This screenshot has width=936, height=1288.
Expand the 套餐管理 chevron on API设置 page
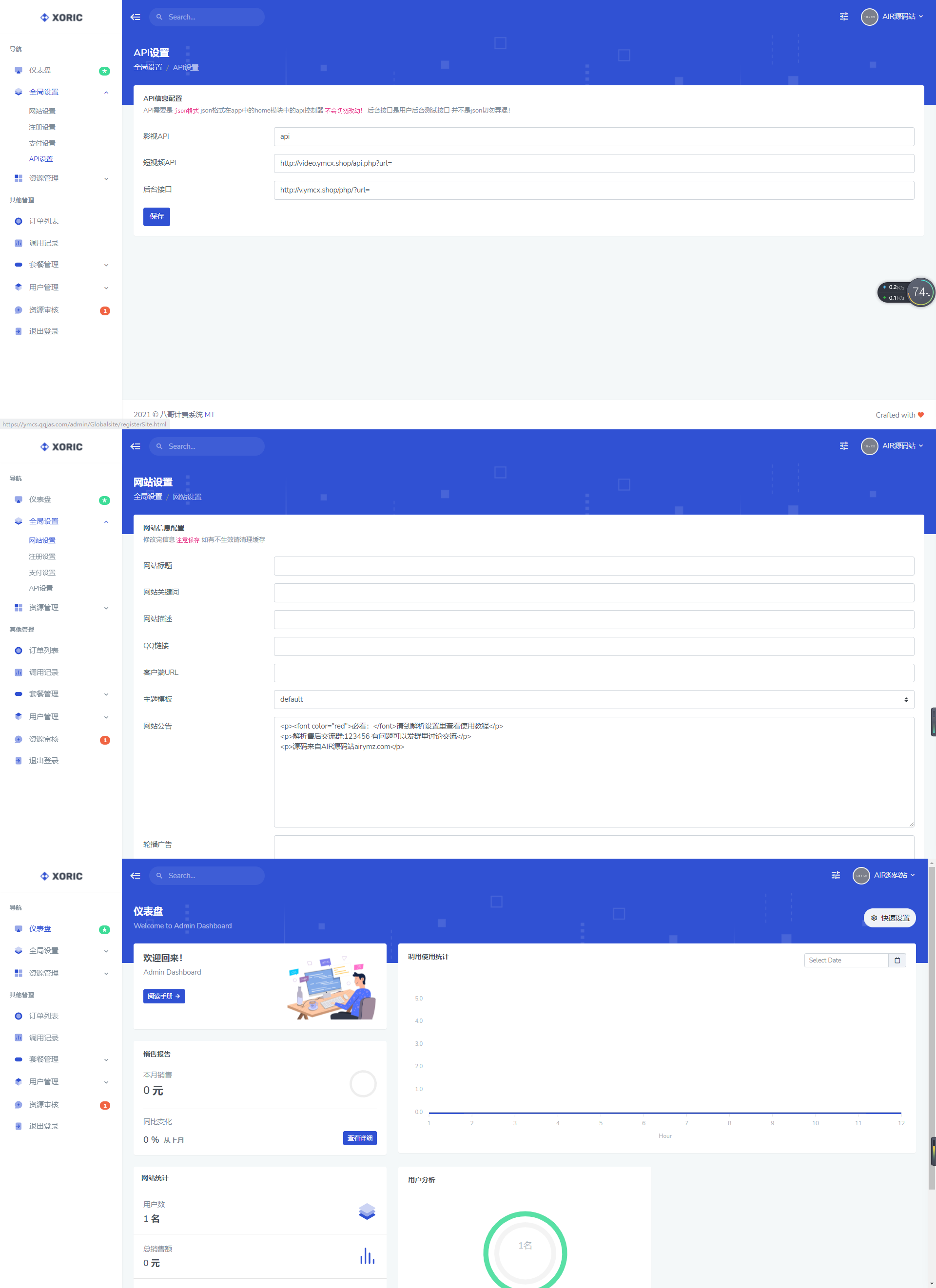tap(106, 265)
